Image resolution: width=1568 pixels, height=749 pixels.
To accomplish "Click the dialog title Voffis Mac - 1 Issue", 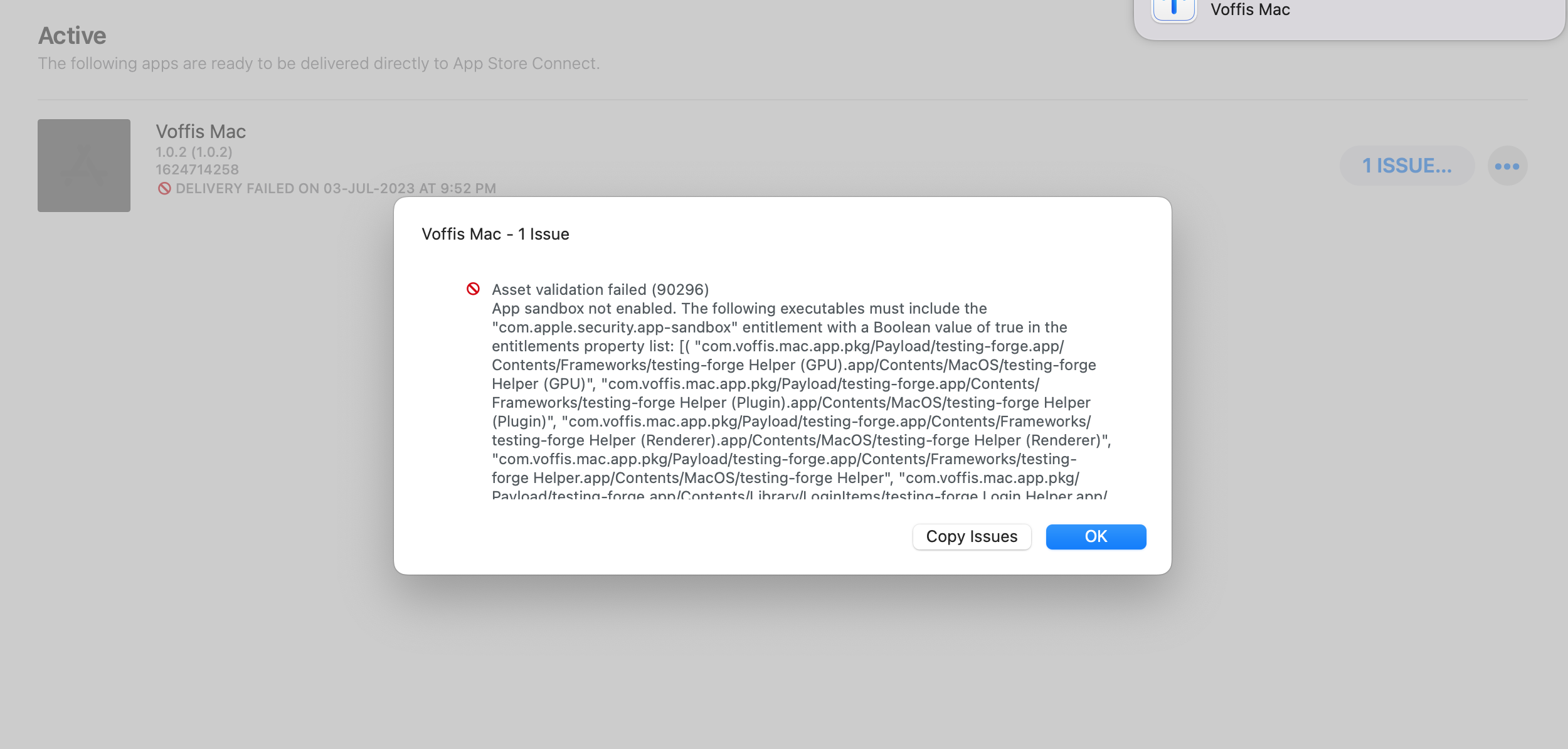I will click(x=495, y=233).
